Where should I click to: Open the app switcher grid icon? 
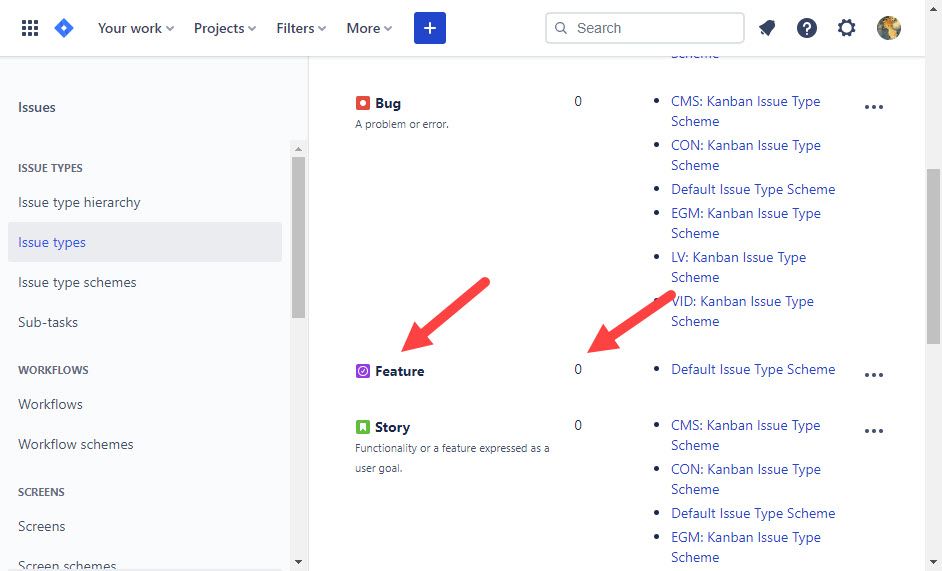tap(30, 28)
